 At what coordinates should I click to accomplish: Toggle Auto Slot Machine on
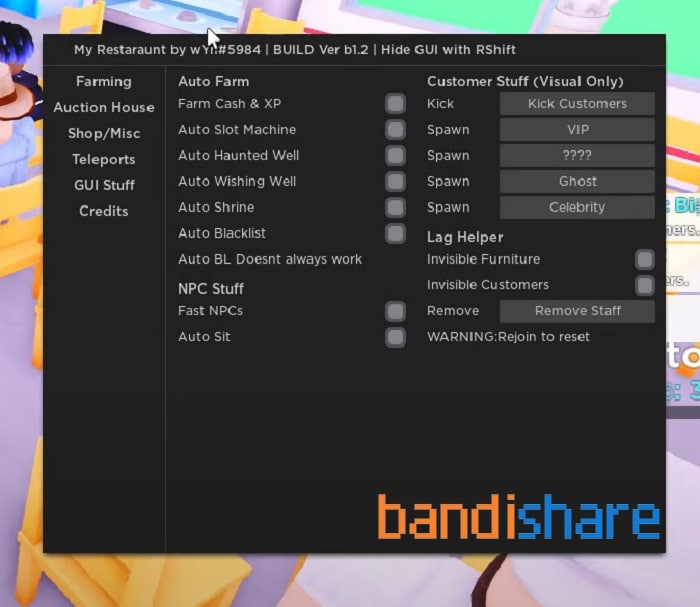pos(396,130)
